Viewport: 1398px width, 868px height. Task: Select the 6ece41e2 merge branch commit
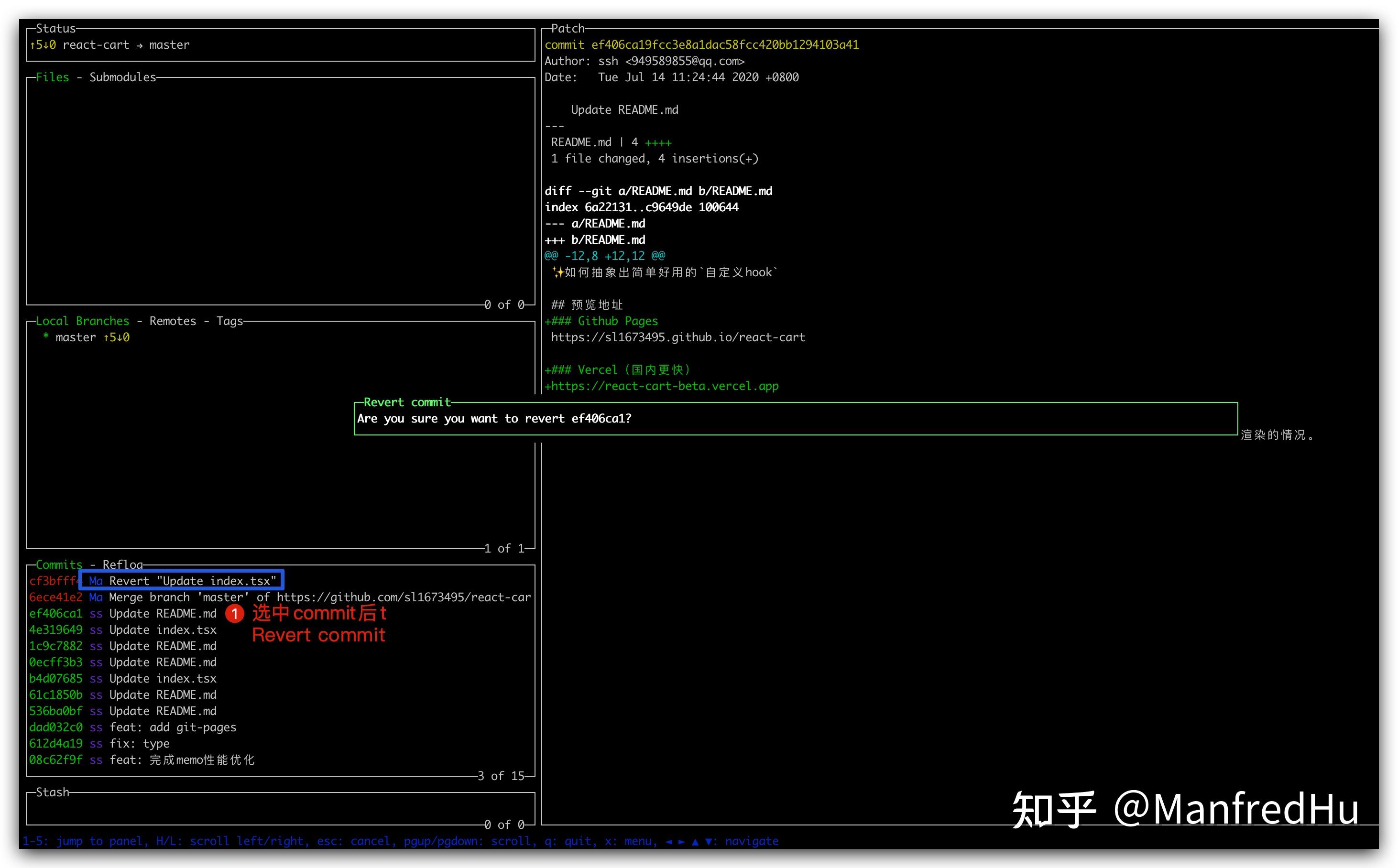coord(279,597)
